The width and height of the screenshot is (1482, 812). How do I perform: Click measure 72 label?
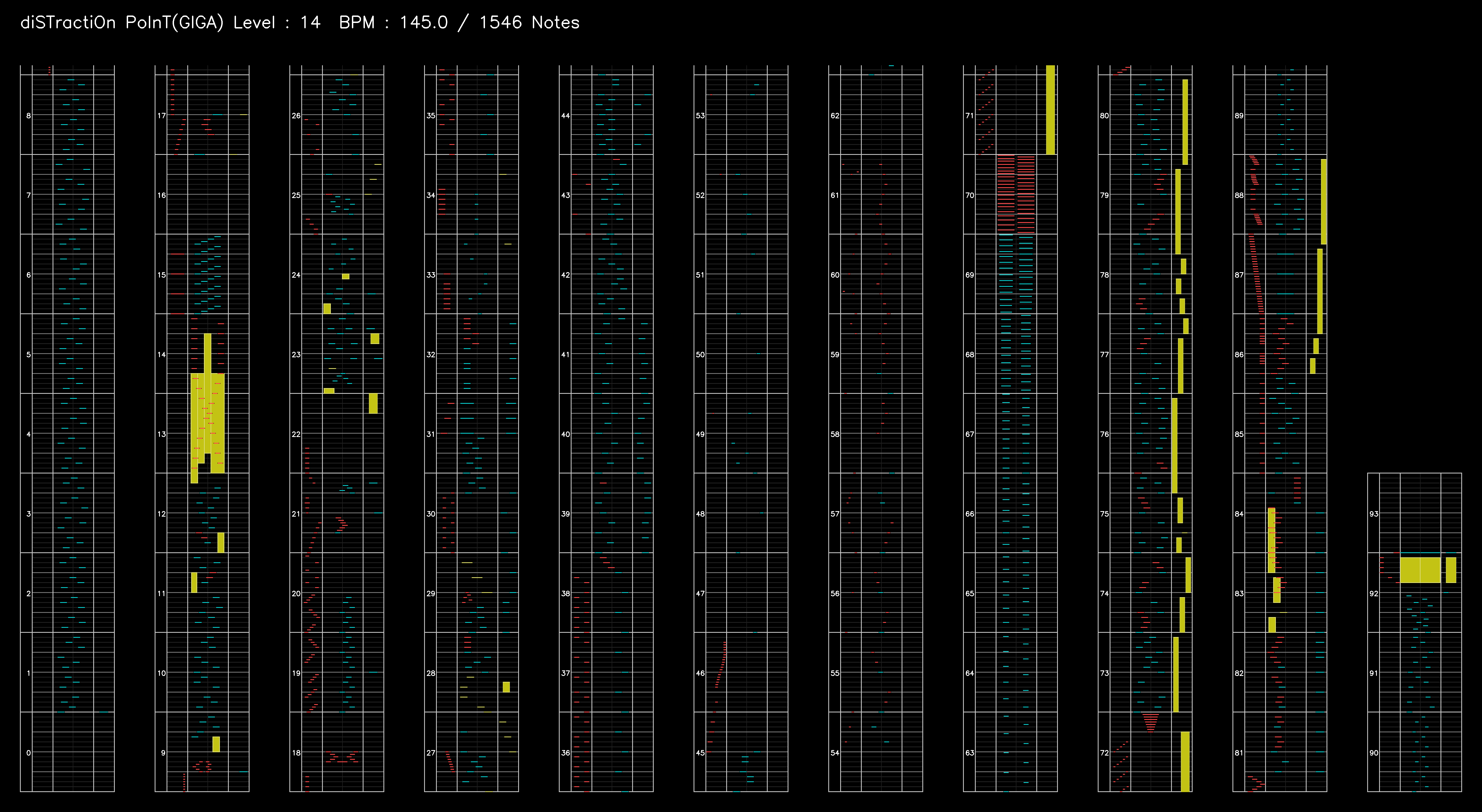tap(1105, 753)
